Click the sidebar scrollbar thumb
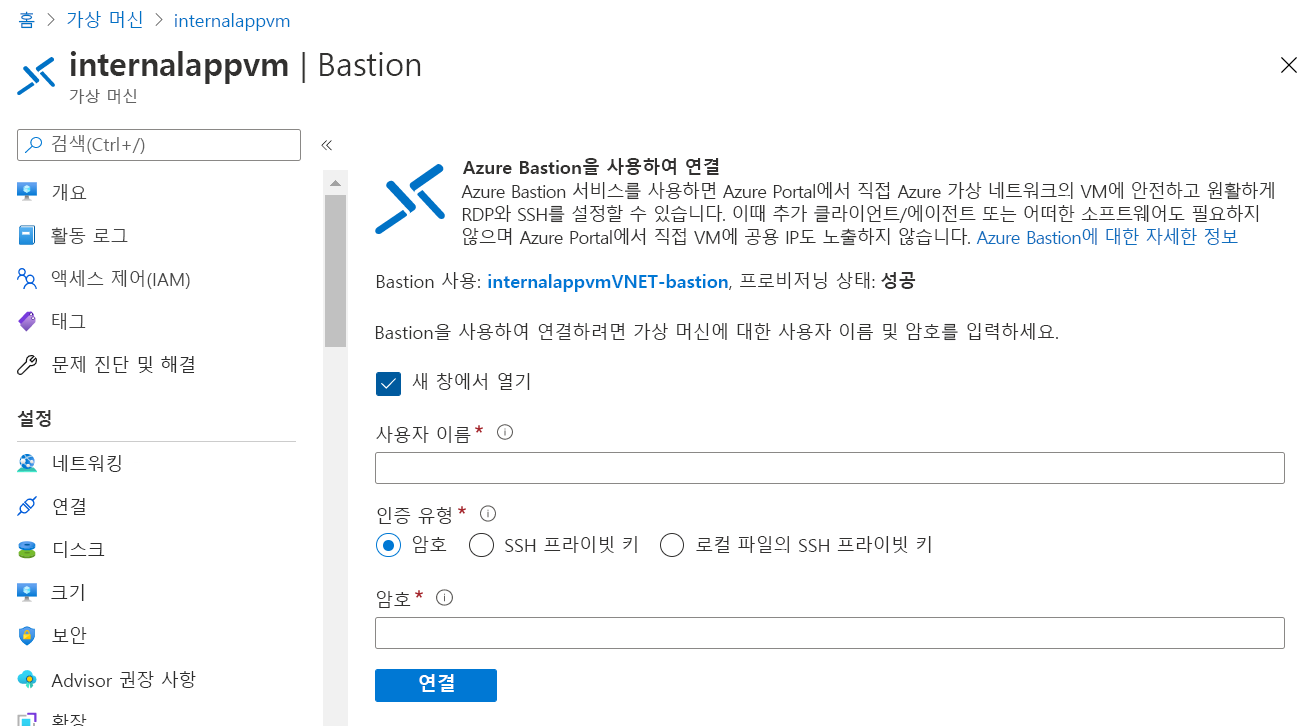1307x726 pixels. point(335,271)
